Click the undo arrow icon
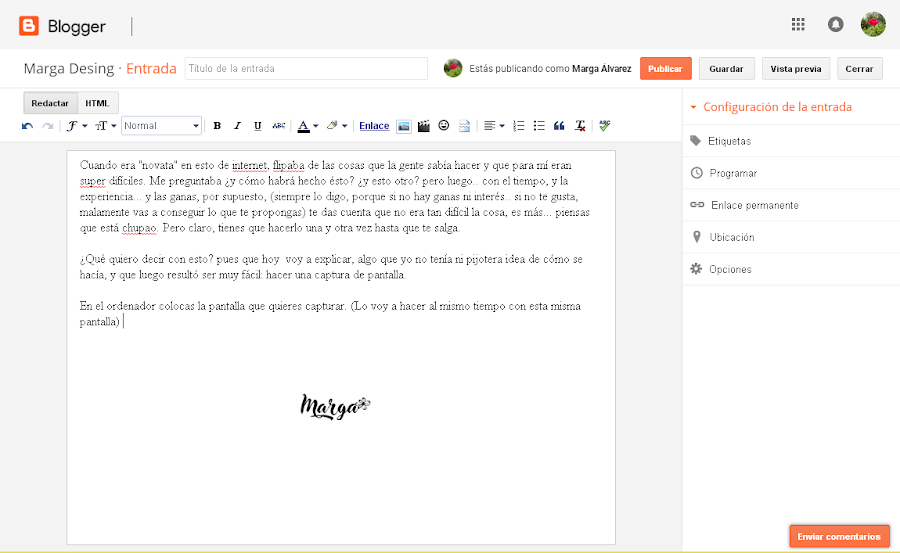900x553 pixels. (27, 126)
